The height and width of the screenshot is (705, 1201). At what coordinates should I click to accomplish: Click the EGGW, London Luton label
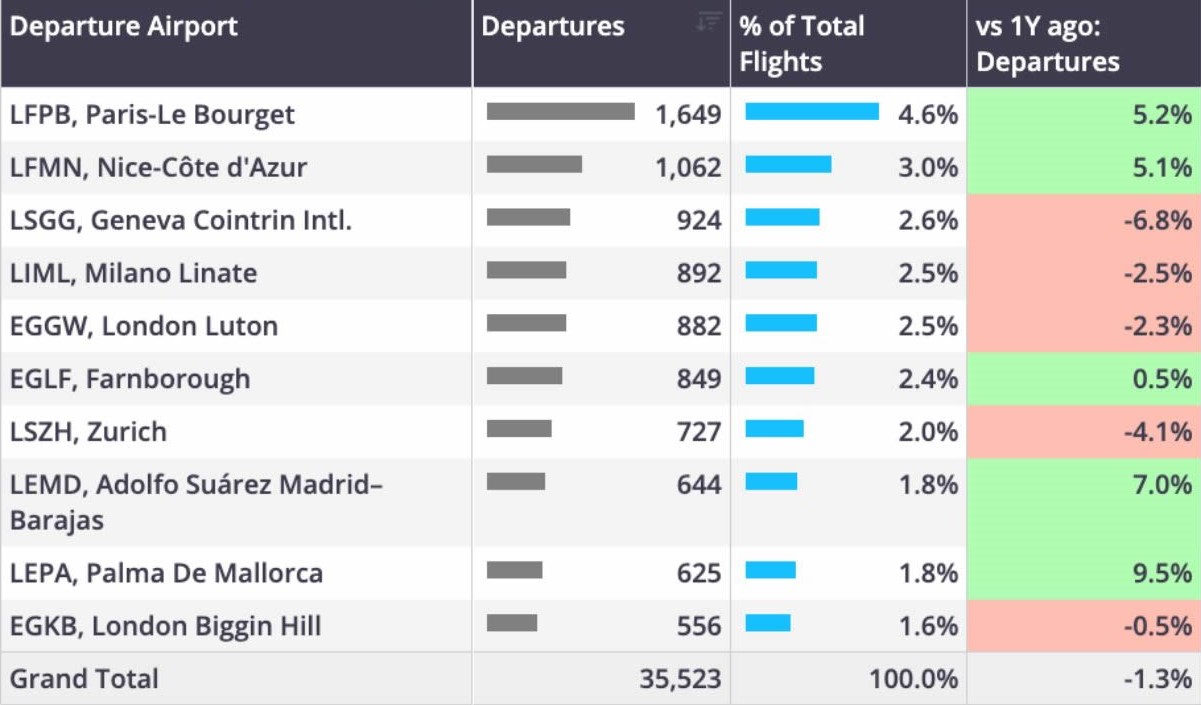[144, 326]
